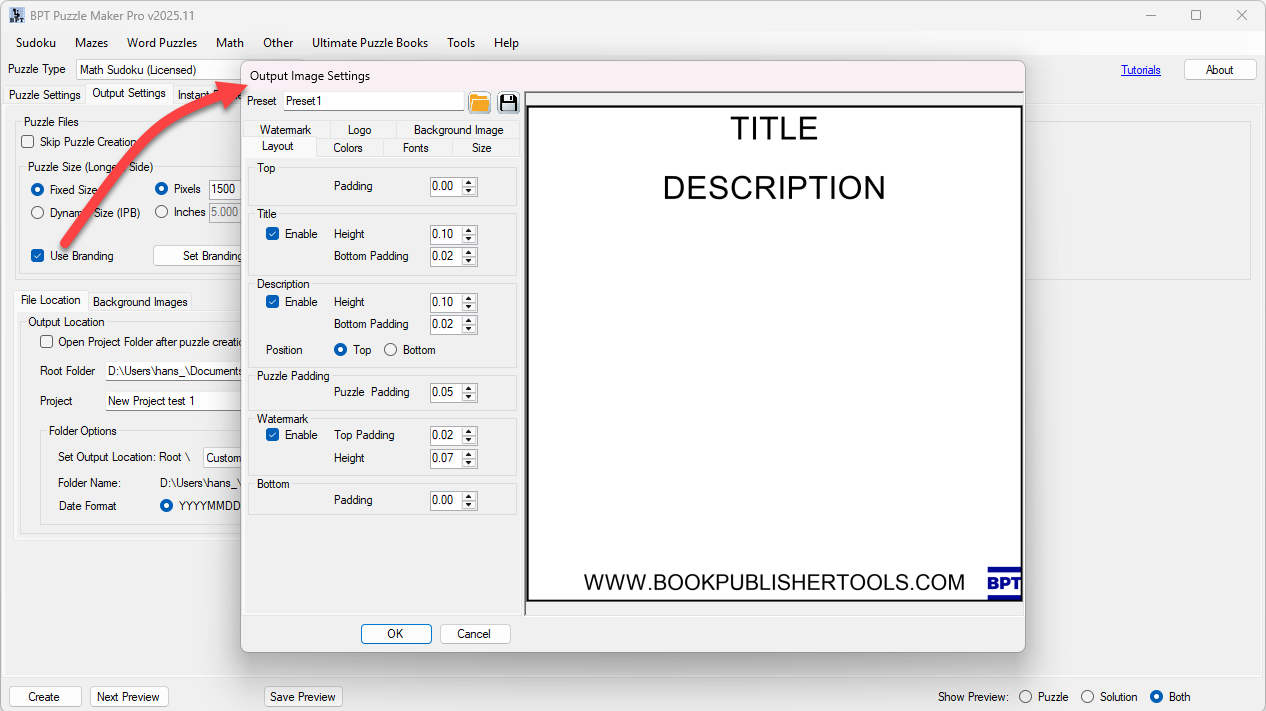
Task: Open the Fonts tab
Action: pyautogui.click(x=416, y=148)
